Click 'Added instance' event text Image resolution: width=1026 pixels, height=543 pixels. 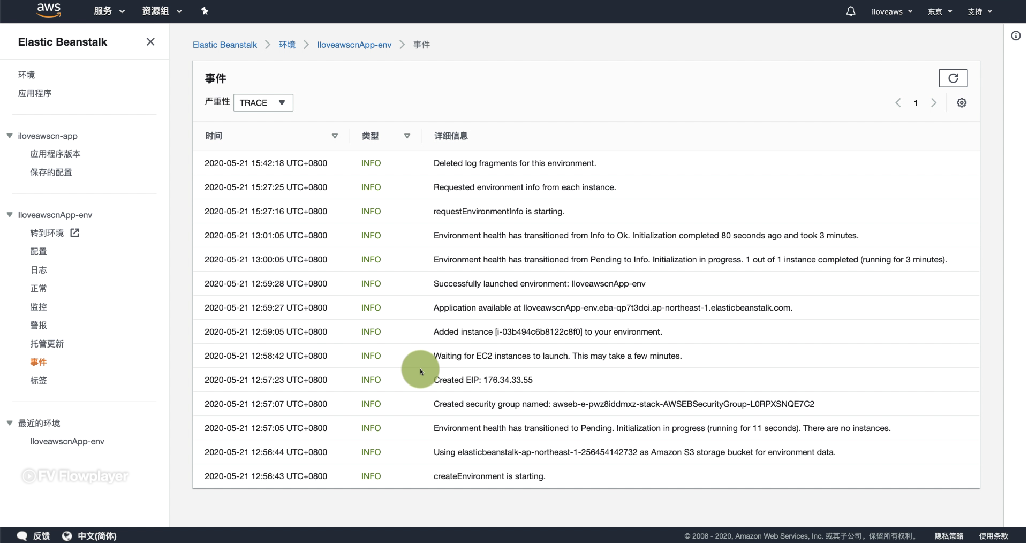[548, 332]
